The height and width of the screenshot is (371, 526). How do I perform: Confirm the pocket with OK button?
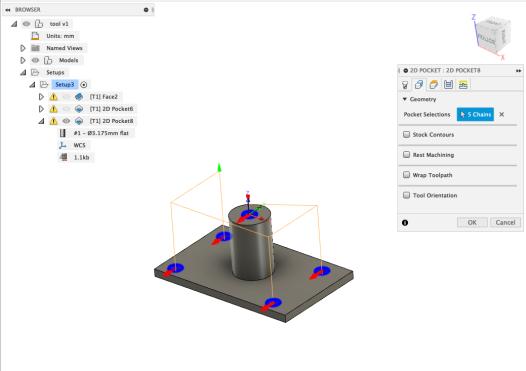(472, 222)
